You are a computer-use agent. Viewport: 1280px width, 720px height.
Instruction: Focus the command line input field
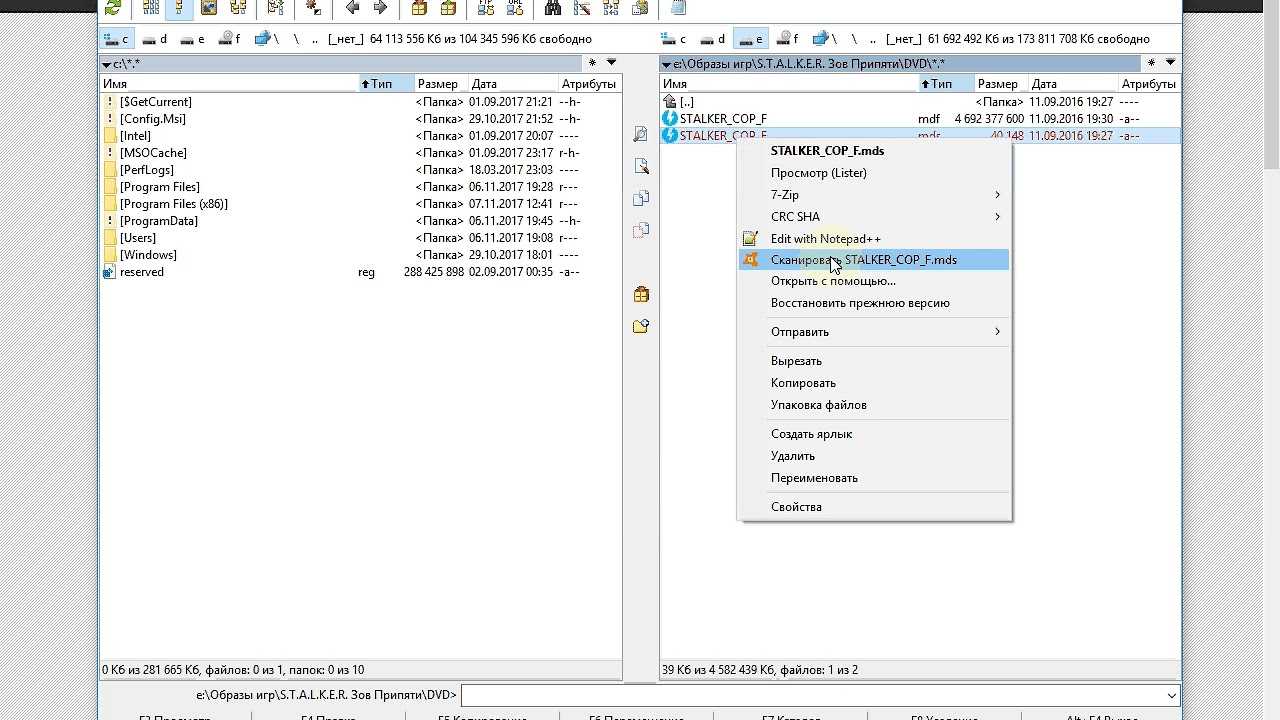(813, 695)
